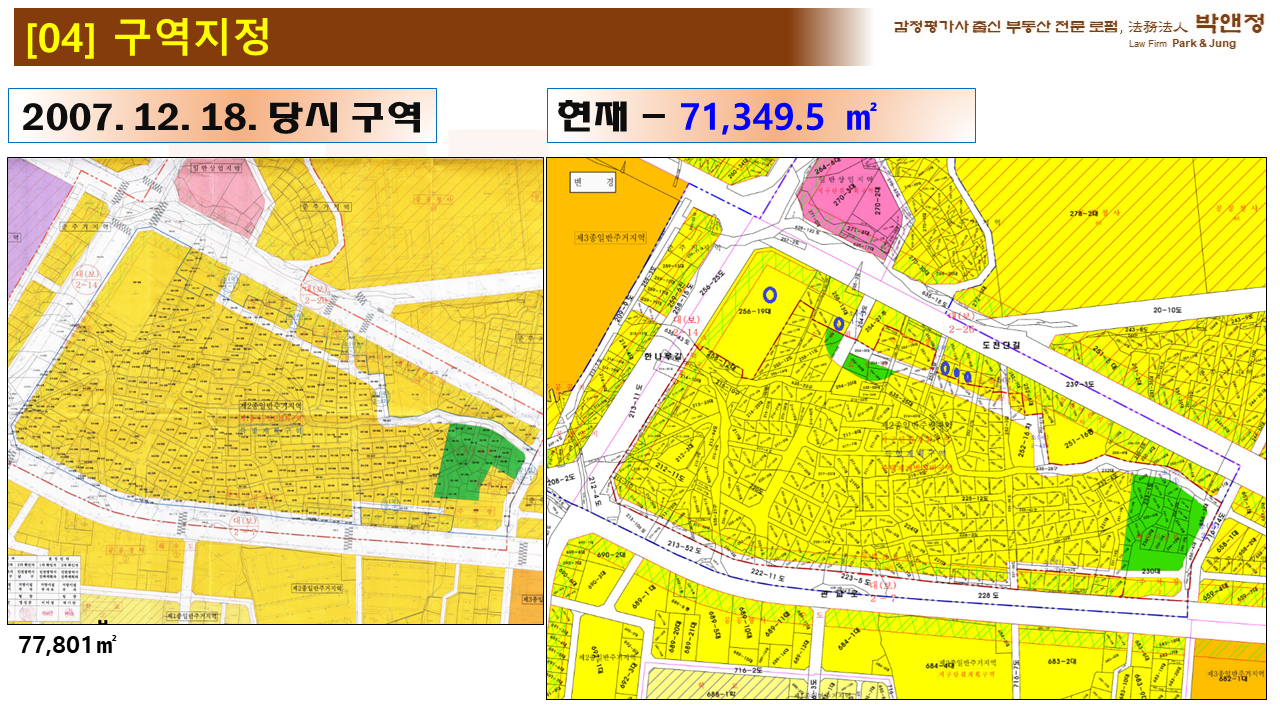Click the 현재 – 71,349.5 ㎡ label box
Viewport: 1280px width, 720px height.
pyautogui.click(x=760, y=116)
